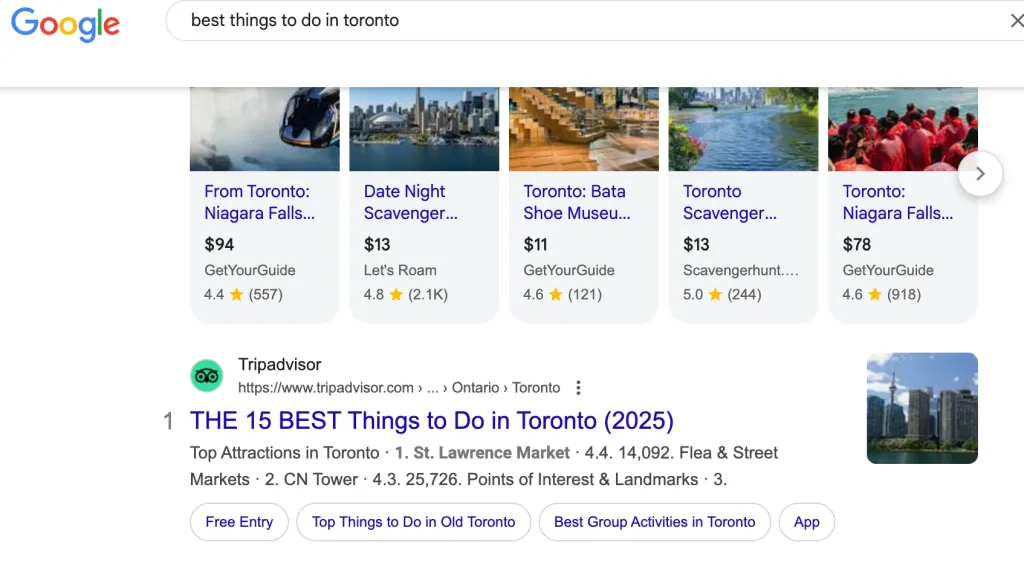Select 'Best Group Activities in Toronto' chip
1024x571 pixels.
[x=654, y=522]
